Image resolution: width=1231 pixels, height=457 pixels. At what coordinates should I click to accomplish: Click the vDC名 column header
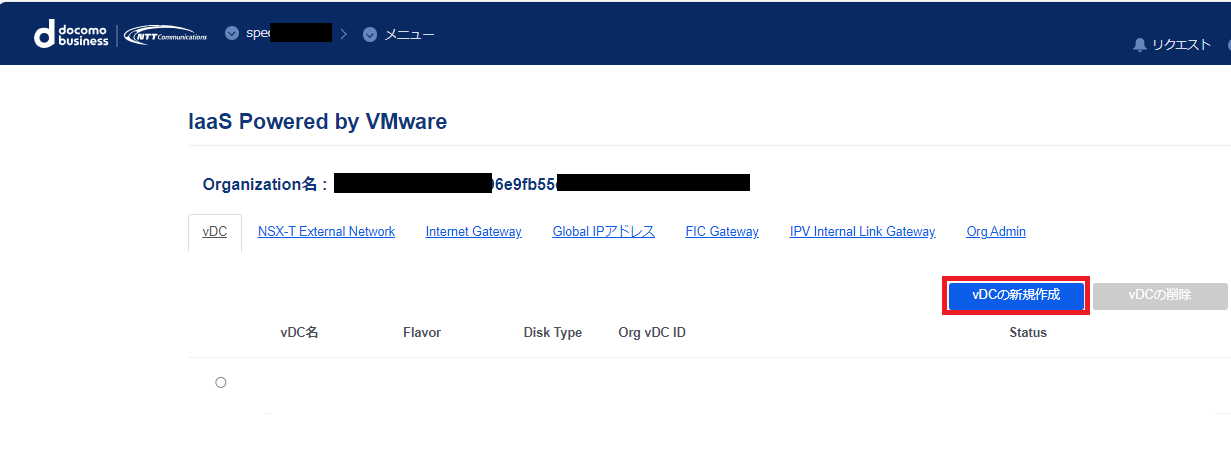point(299,332)
